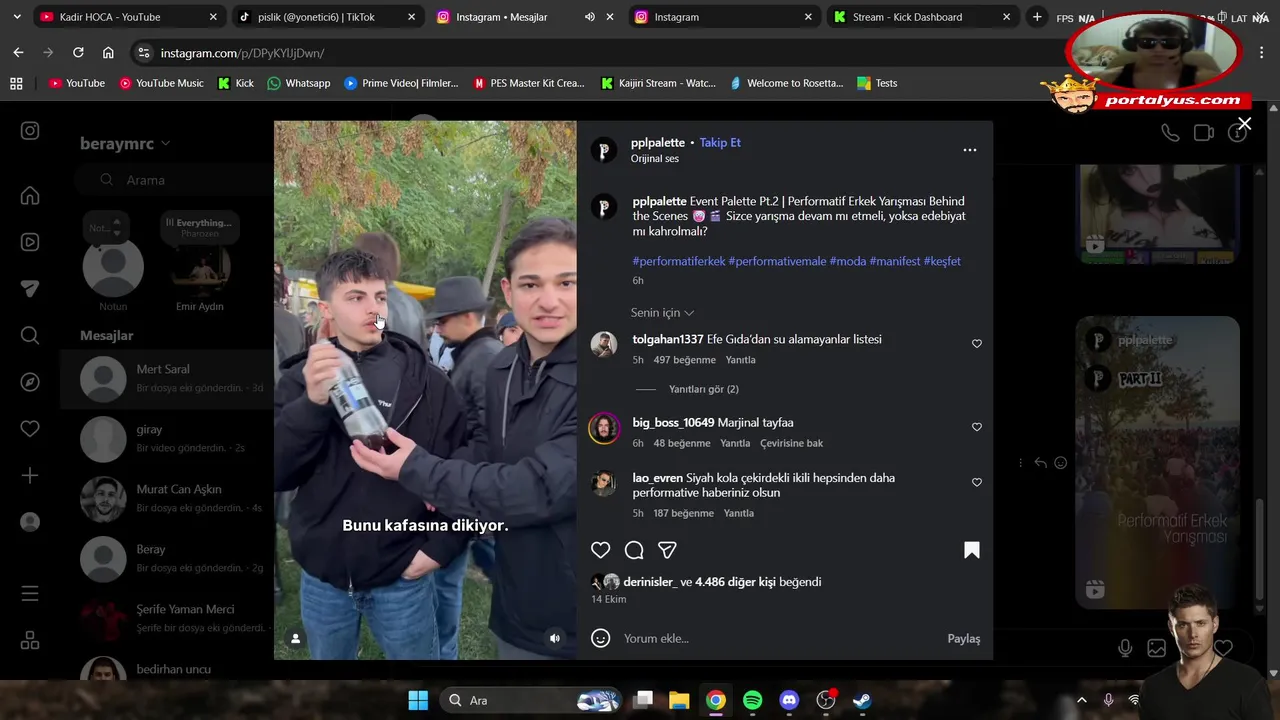This screenshot has height=720, width=1280.
Task: Share the post via paper plane icon
Action: pyautogui.click(x=667, y=550)
